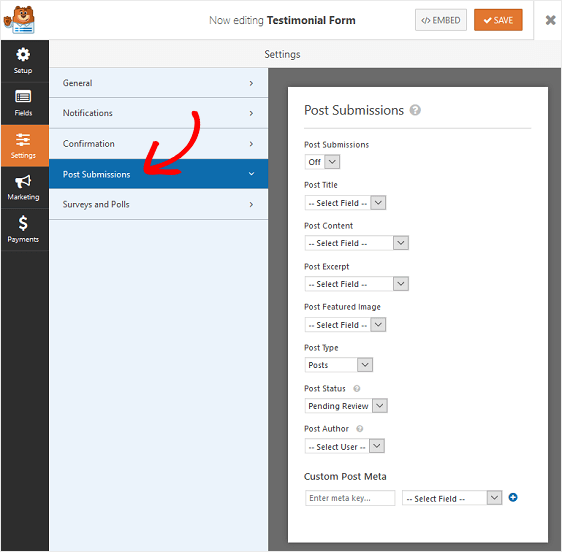Viewport: 562px width, 552px height.
Task: Save the Testimonial Form
Action: pyautogui.click(x=498, y=20)
